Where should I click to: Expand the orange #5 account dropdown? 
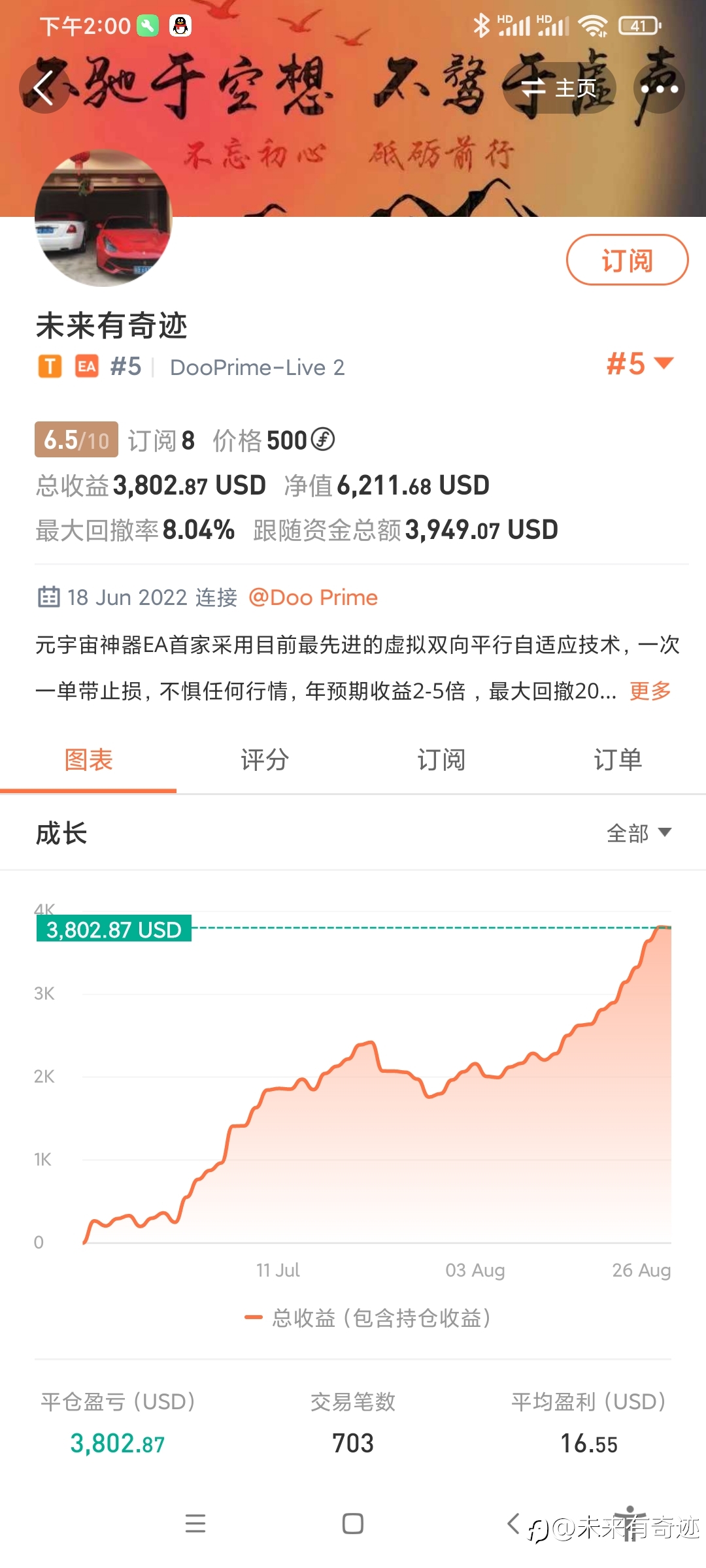coord(639,364)
